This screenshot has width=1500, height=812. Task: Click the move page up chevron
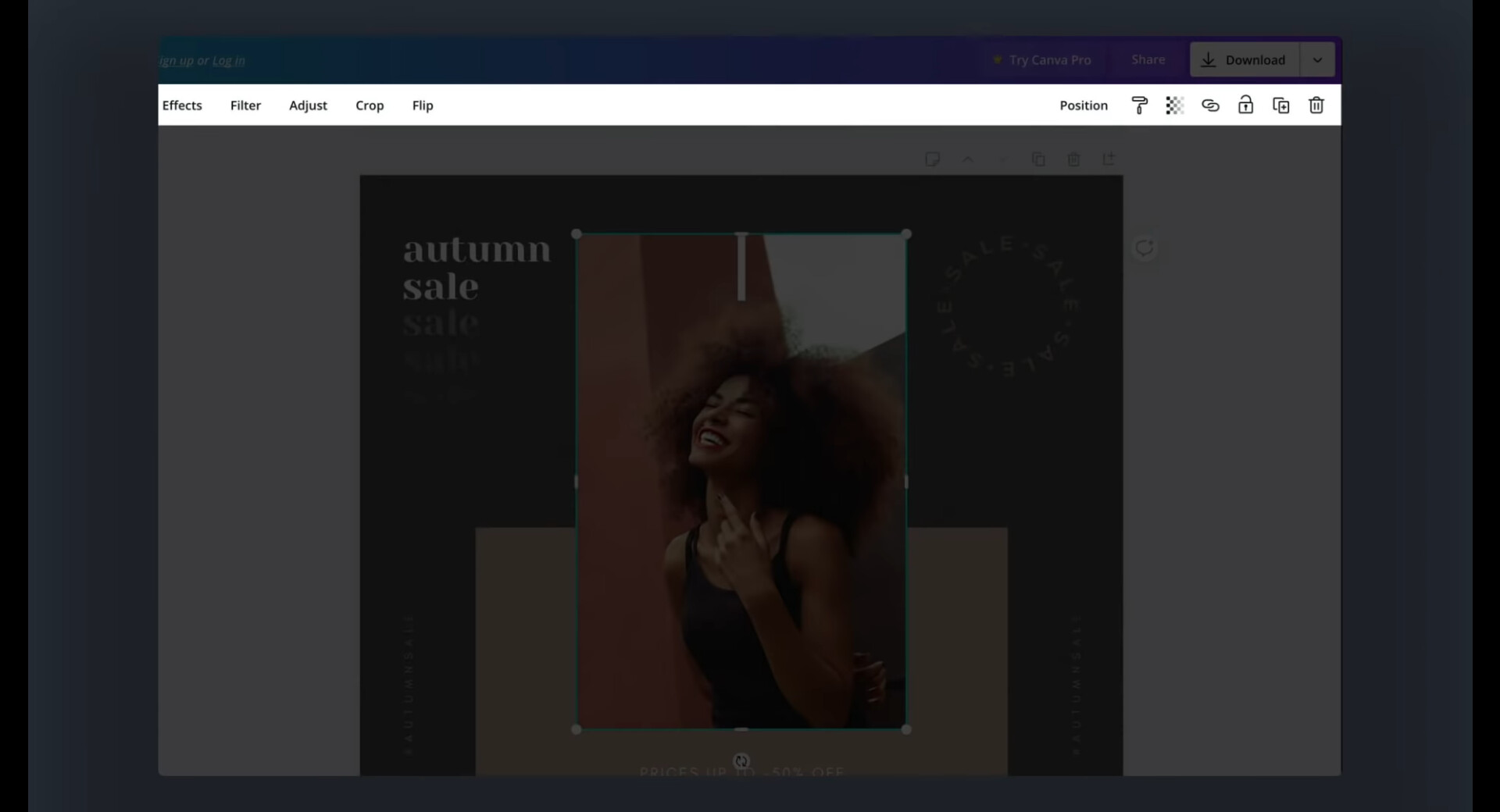click(x=968, y=159)
